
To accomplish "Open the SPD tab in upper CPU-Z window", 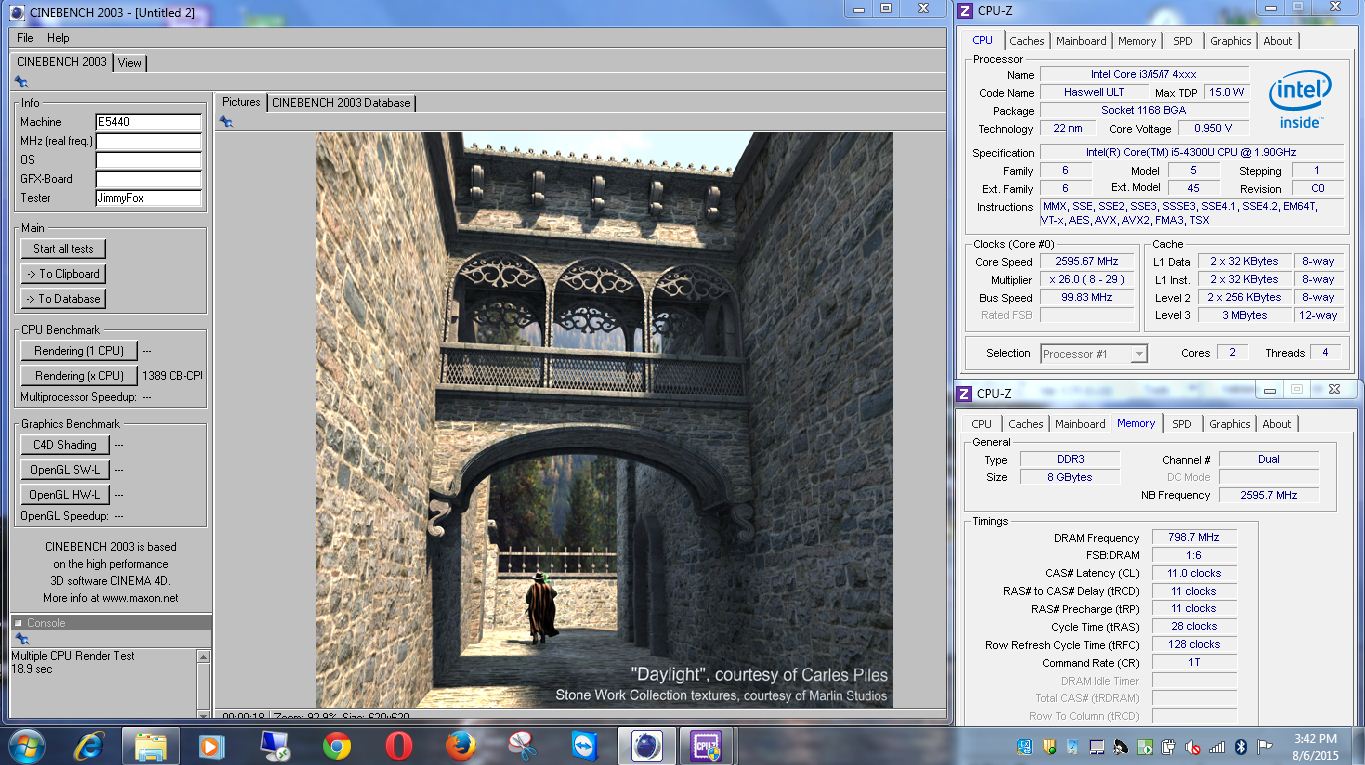I will click(x=1183, y=41).
